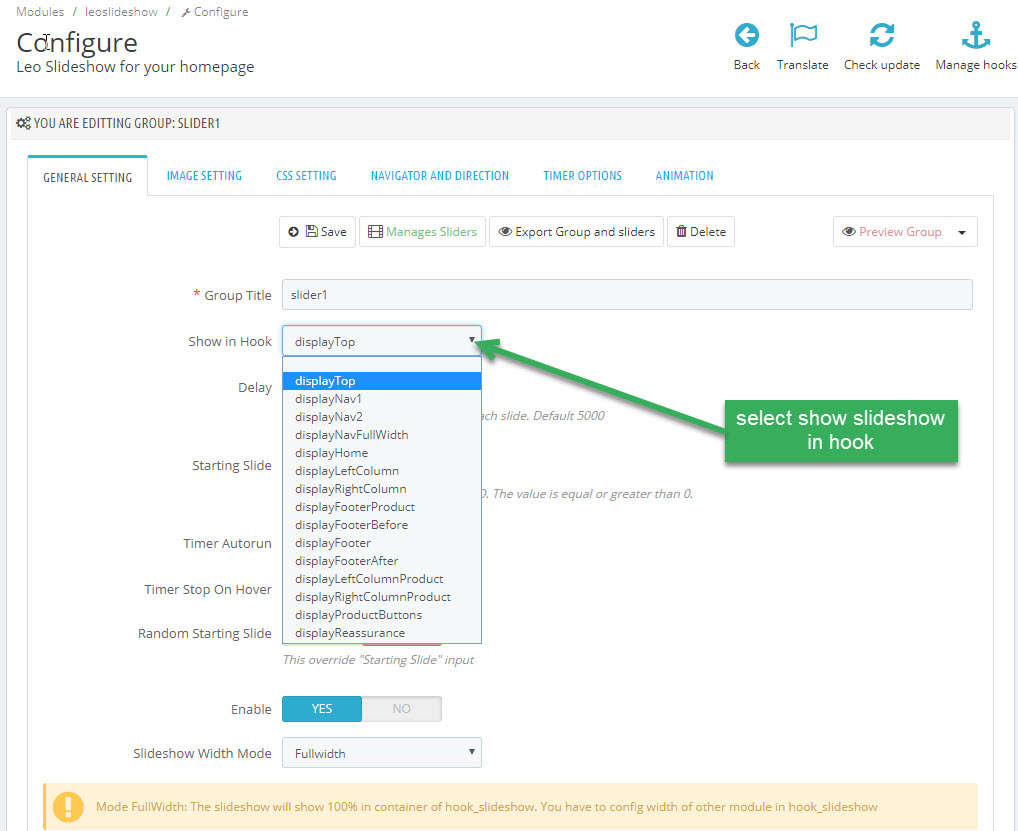
Task: Click the Delete trash button
Action: (x=700, y=232)
